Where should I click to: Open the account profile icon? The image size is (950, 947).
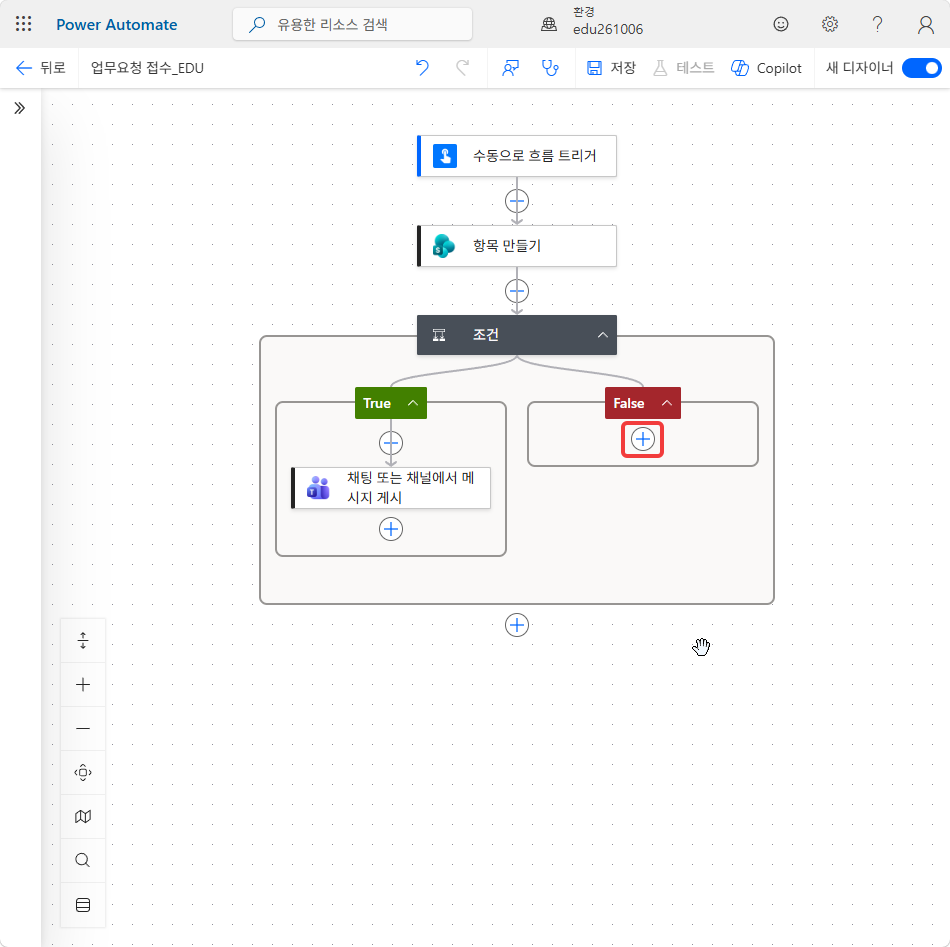point(925,24)
